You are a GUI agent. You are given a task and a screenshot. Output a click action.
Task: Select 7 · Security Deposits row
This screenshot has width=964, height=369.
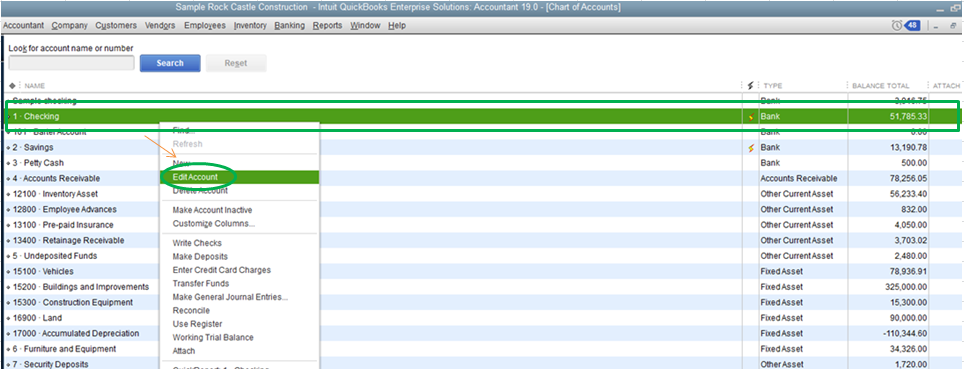482,364
